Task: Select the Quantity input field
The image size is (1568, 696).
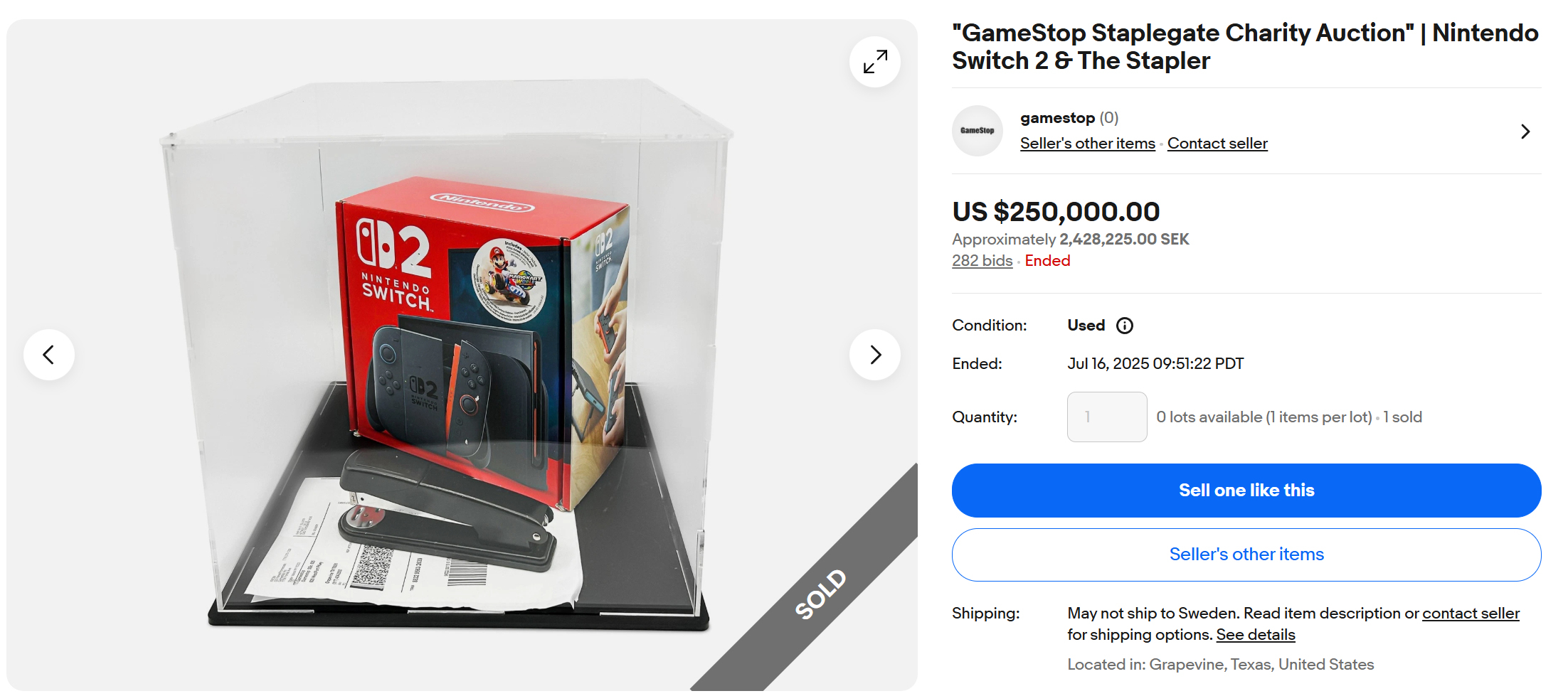Action: click(1106, 417)
